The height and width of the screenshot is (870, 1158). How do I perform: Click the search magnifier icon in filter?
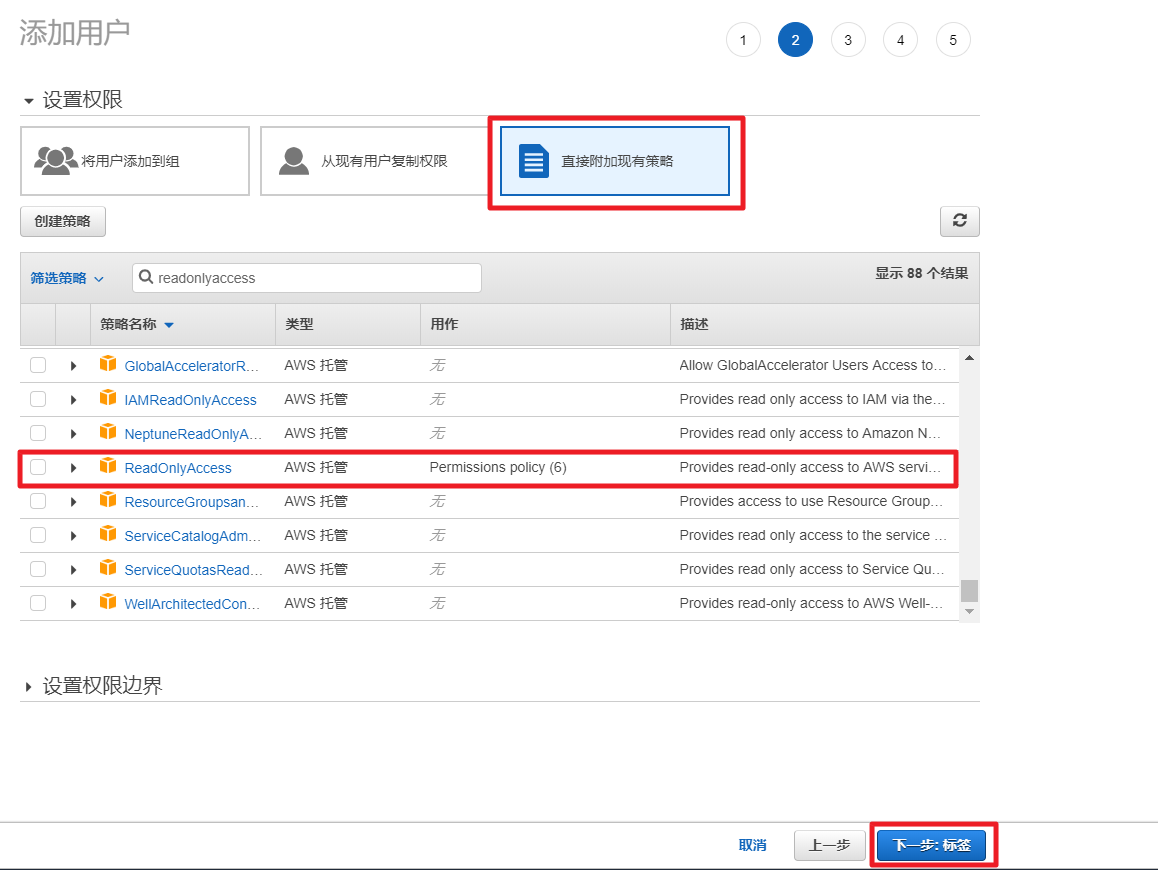tap(146, 278)
